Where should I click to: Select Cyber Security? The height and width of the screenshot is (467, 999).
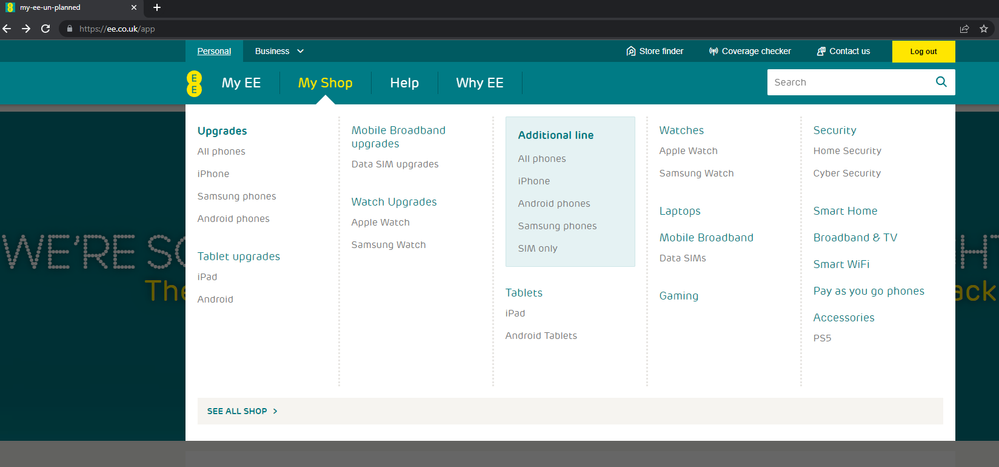point(847,173)
